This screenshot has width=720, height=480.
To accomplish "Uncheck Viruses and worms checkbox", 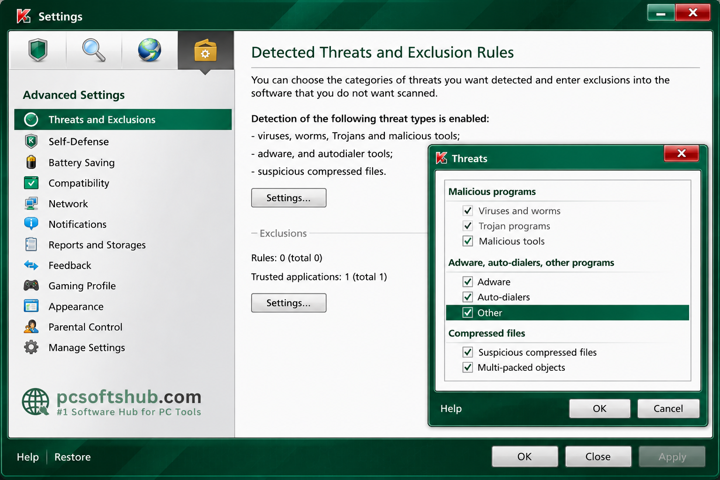I will click(468, 211).
